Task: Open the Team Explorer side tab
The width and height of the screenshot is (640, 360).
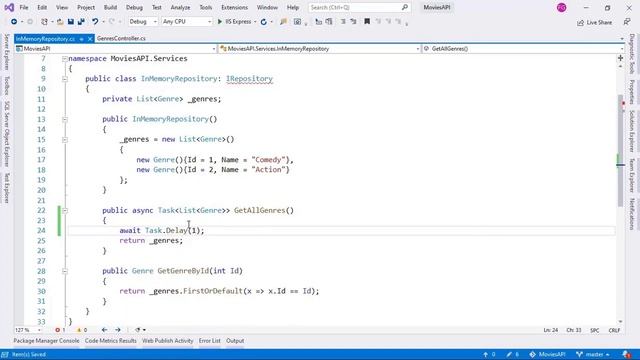Action: pyautogui.click(x=632, y=176)
